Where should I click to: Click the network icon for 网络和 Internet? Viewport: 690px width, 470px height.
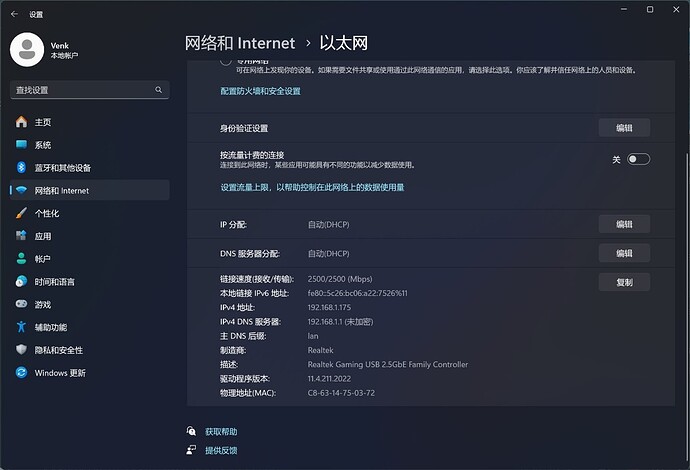pyautogui.click(x=21, y=190)
